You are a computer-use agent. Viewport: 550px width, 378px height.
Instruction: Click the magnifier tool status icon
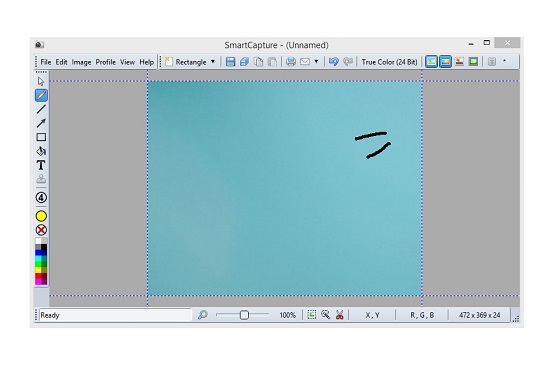click(x=326, y=315)
